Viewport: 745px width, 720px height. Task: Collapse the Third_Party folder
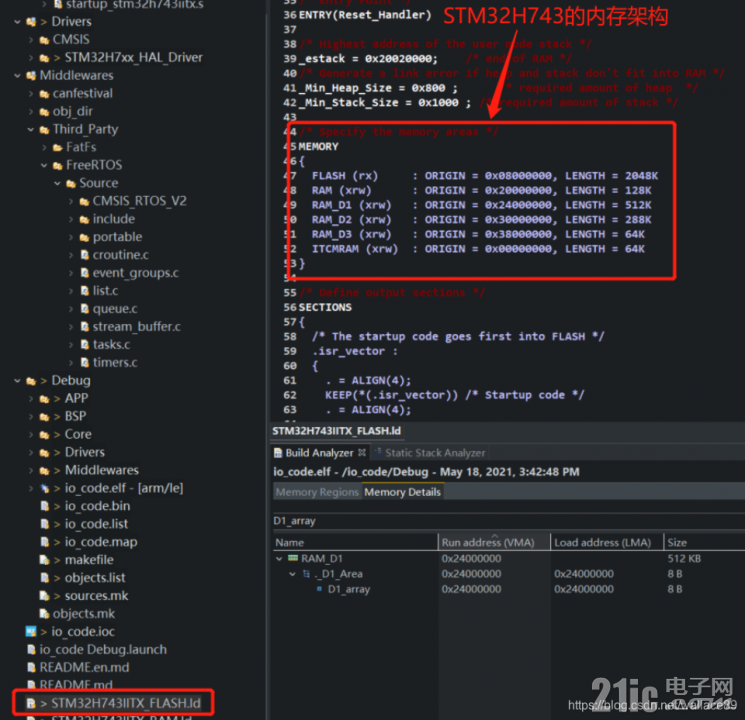point(31,129)
